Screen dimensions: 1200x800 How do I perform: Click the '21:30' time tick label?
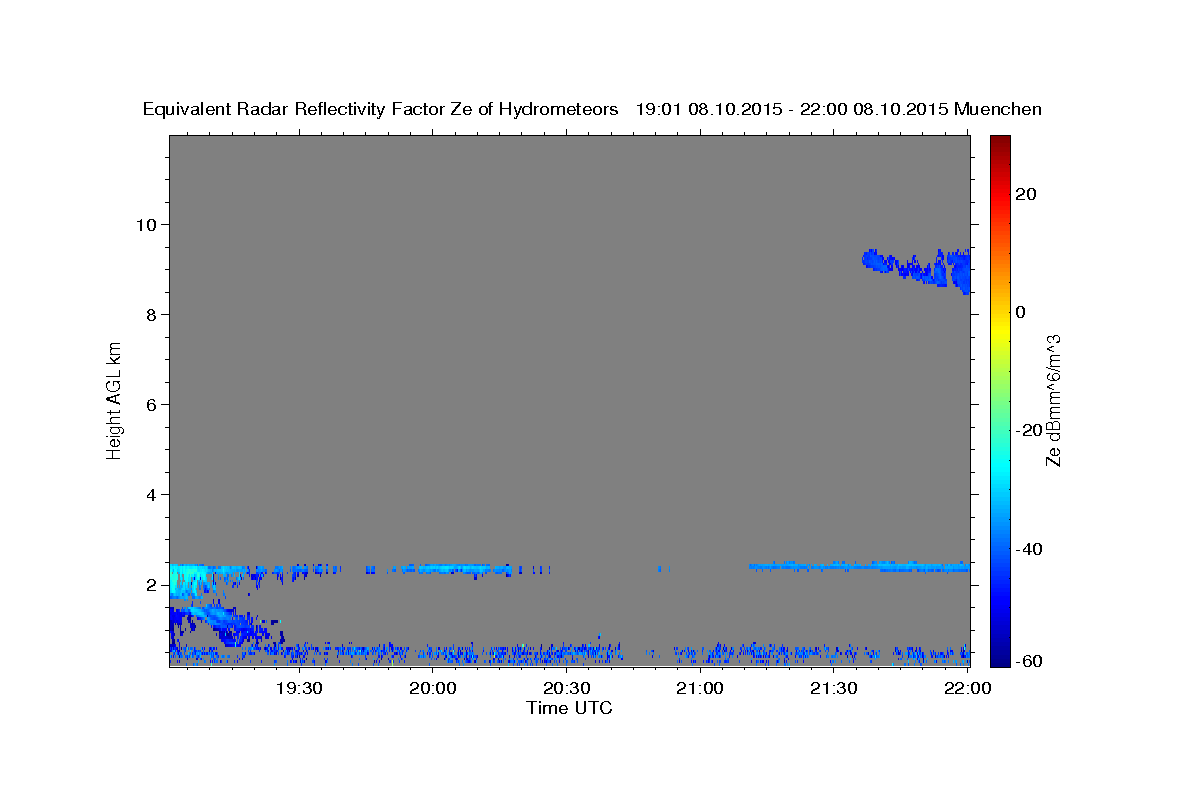[834, 689]
